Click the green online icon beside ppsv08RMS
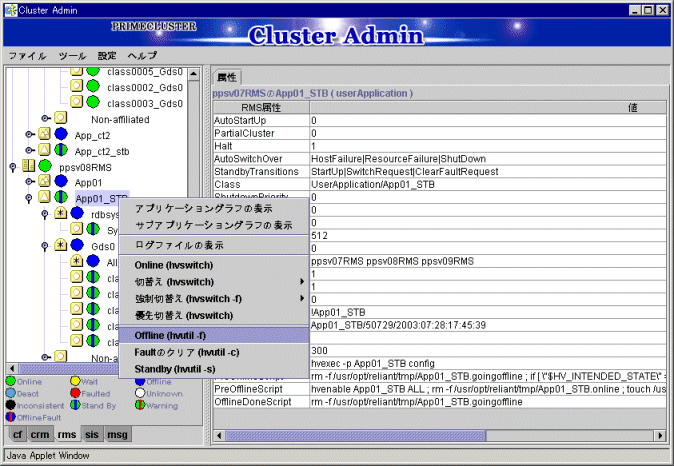The height and width of the screenshot is (466, 674). [45, 166]
